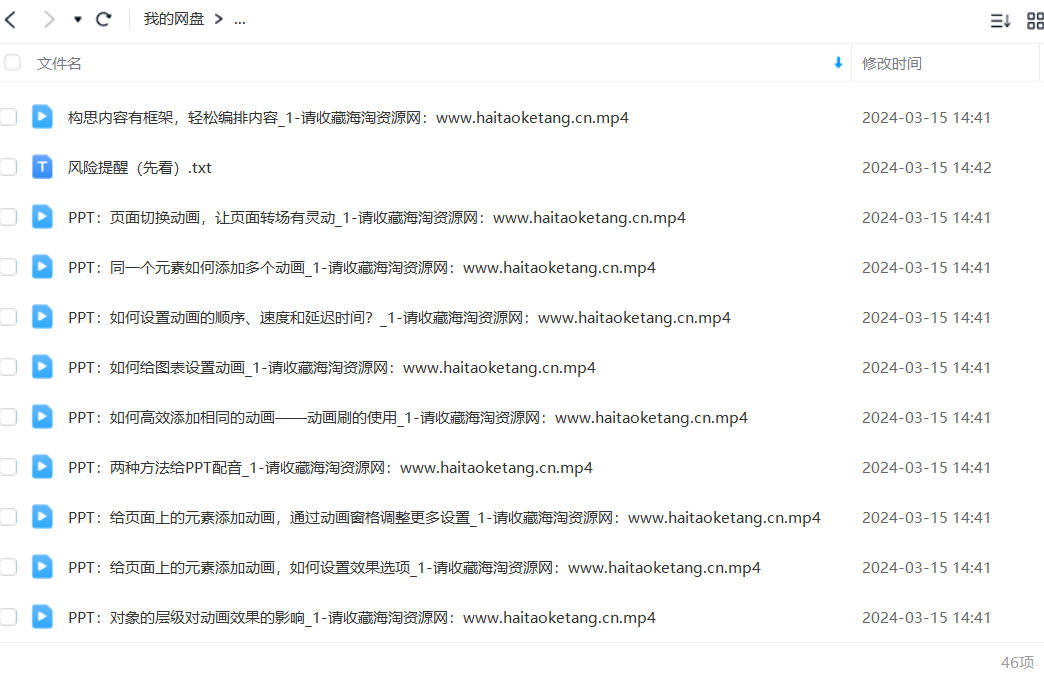Select file name PPT：两种方法给PPT配音
1044x676 pixels.
point(330,468)
